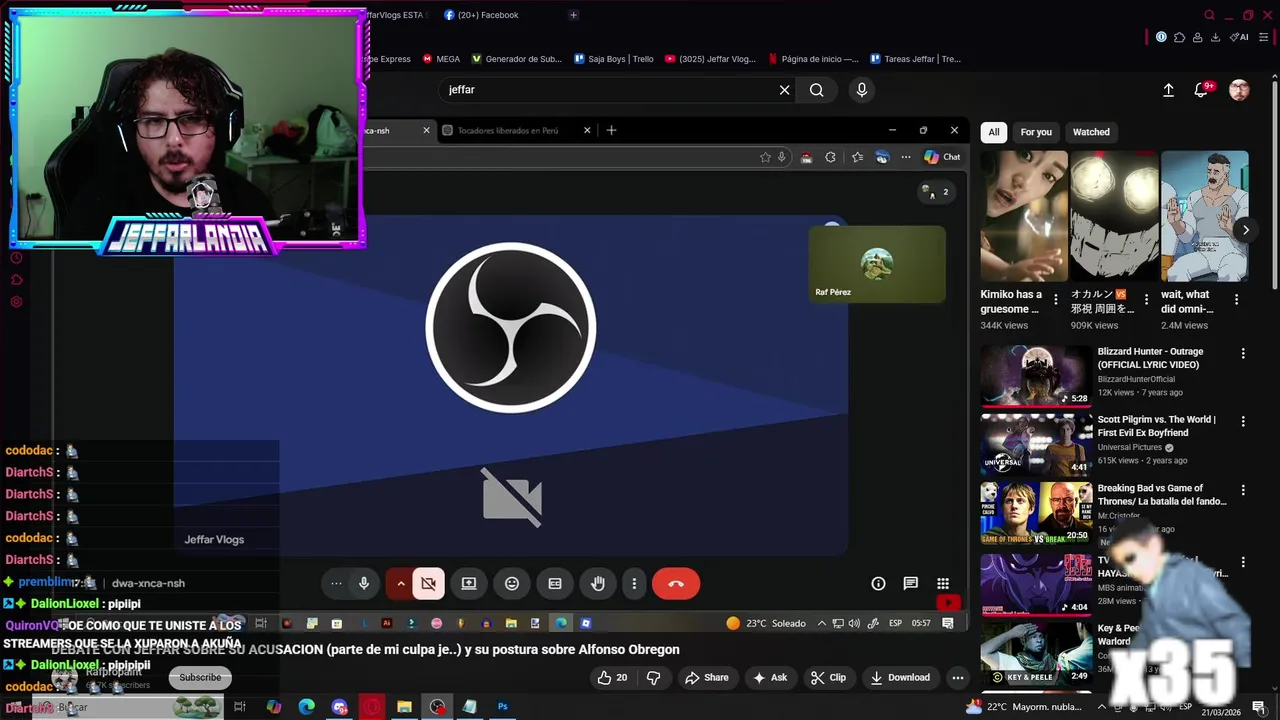Viewport: 1280px width, 720px height.
Task: Open meeting details info icon
Action: (x=878, y=583)
